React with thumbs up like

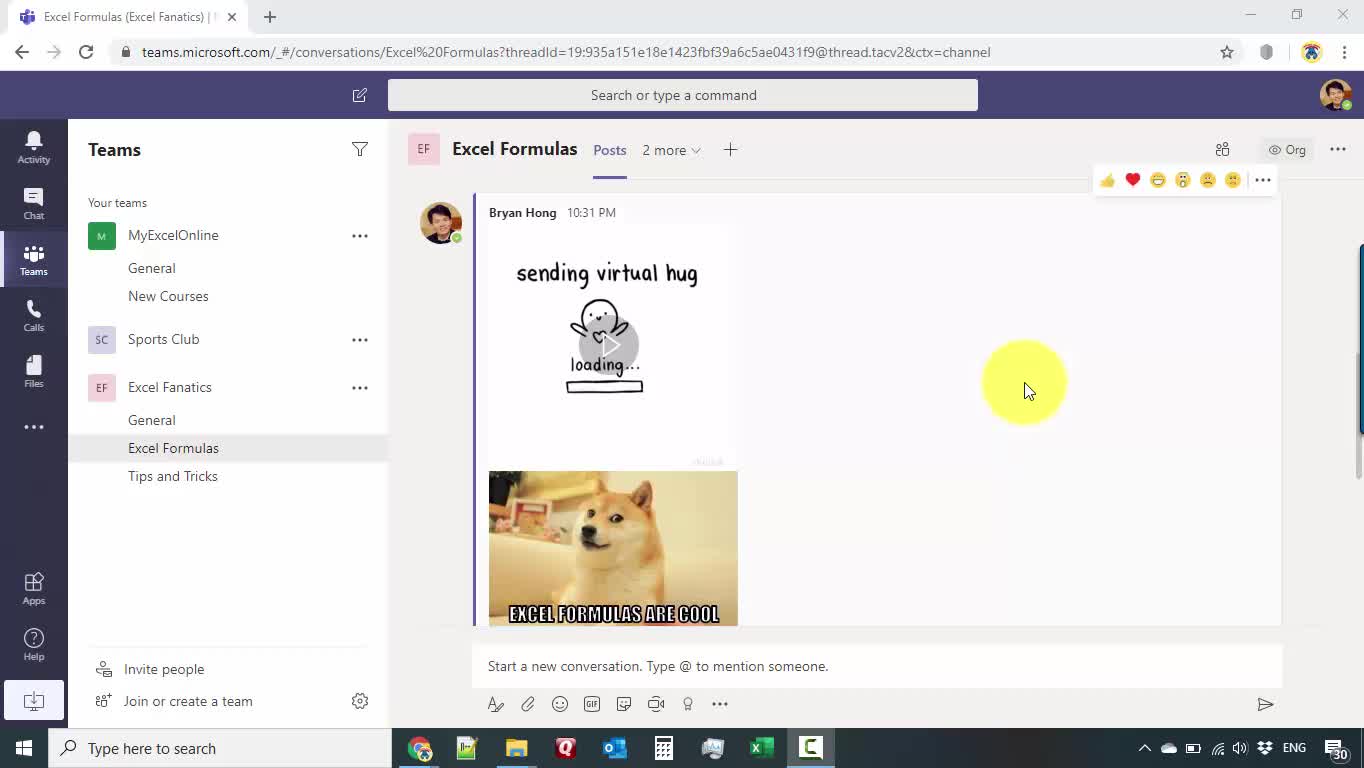pos(1107,180)
